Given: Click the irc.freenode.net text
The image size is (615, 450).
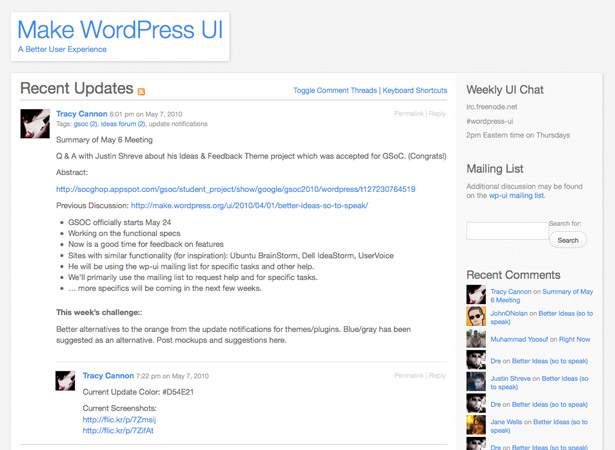Looking at the screenshot, I should [491, 107].
